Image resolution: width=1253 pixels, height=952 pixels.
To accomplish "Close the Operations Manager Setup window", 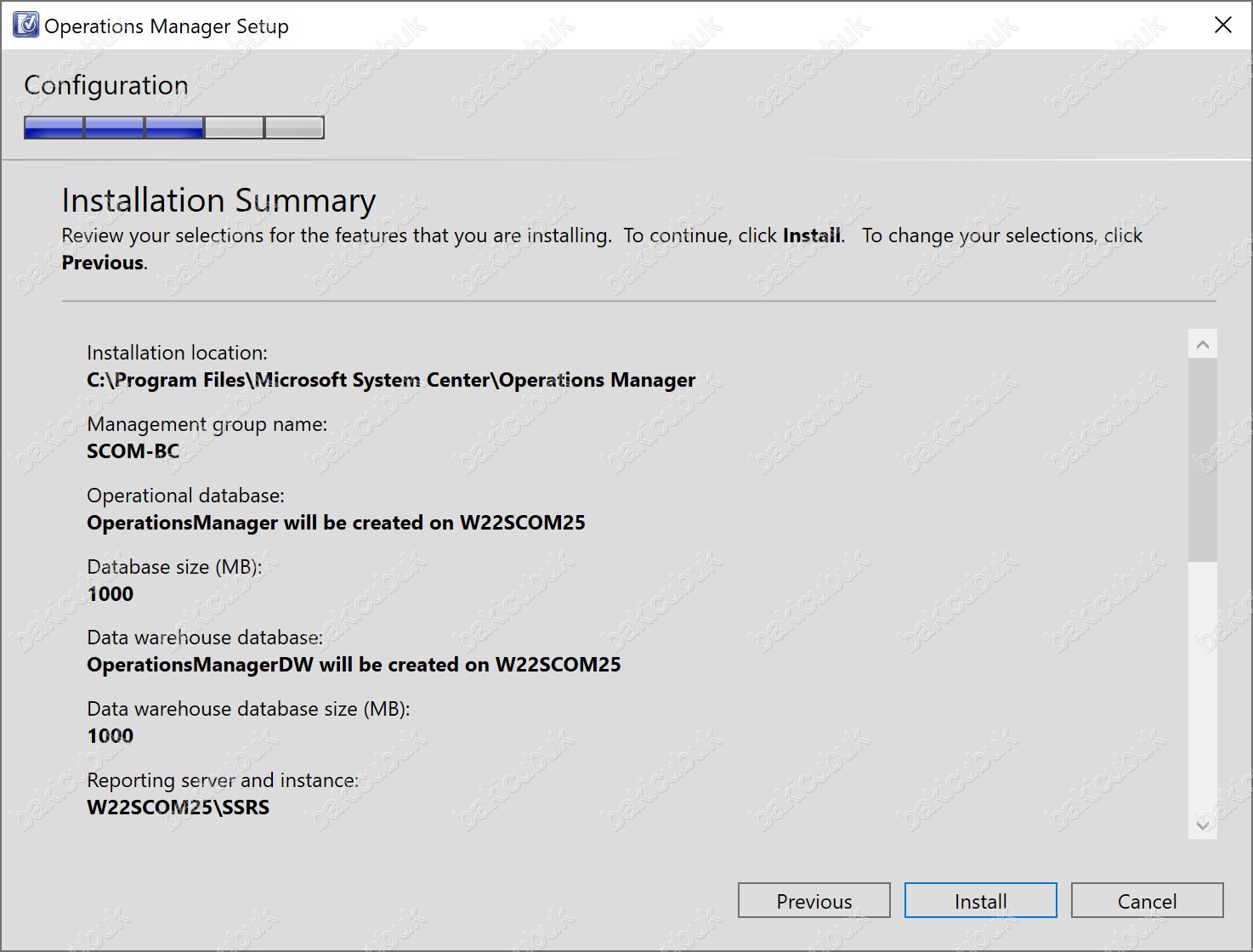I will coord(1223,25).
